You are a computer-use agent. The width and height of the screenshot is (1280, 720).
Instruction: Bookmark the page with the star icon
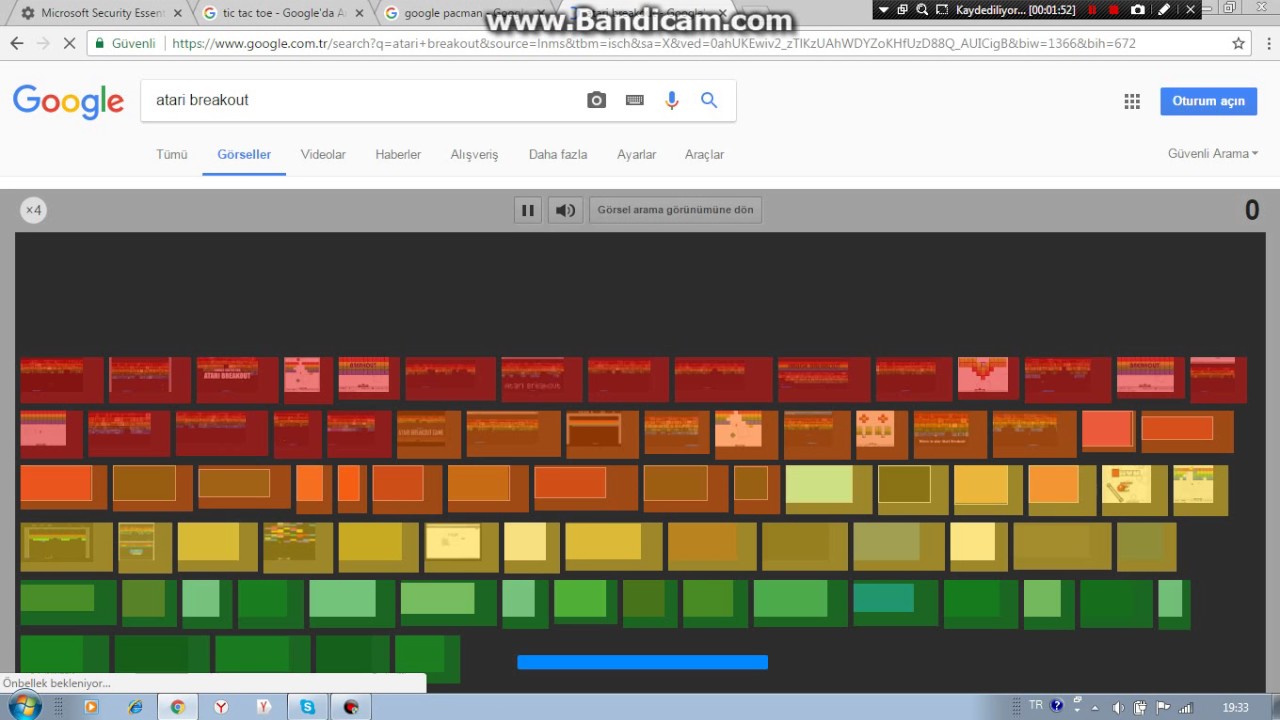1238,44
